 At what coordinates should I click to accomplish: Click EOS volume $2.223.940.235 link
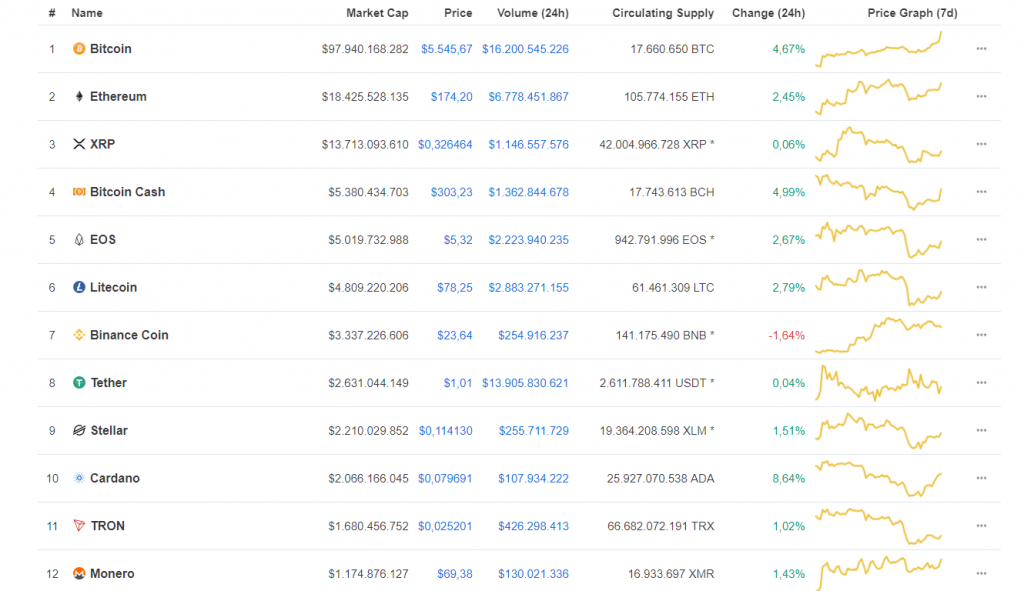(528, 240)
